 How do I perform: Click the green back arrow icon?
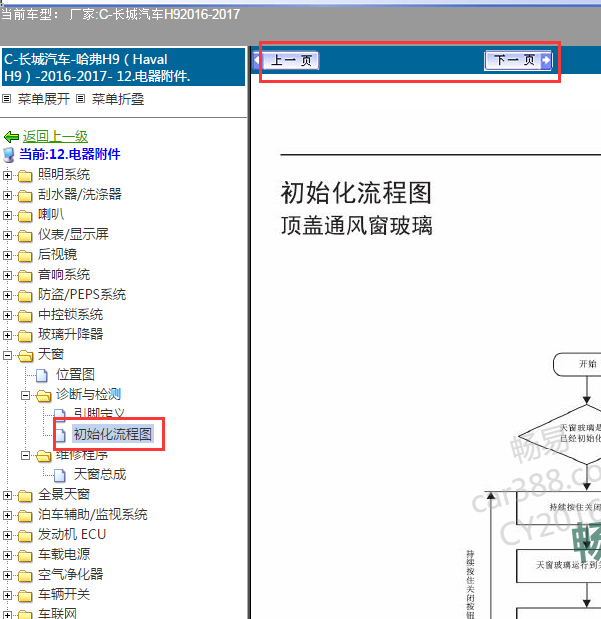click(x=11, y=137)
